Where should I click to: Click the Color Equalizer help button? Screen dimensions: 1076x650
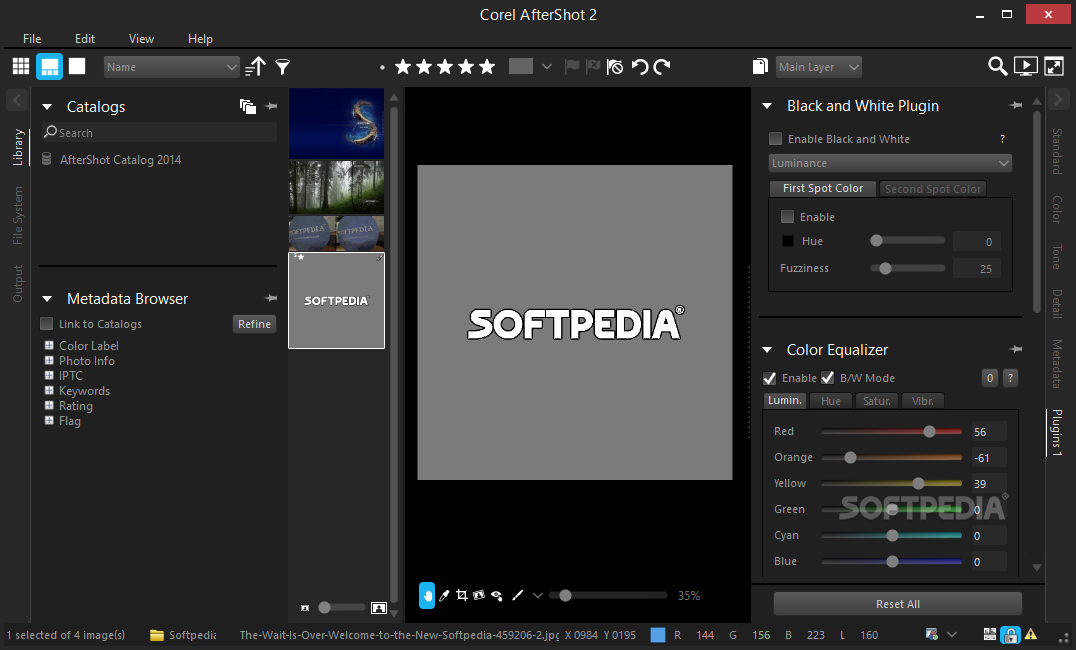point(1010,378)
